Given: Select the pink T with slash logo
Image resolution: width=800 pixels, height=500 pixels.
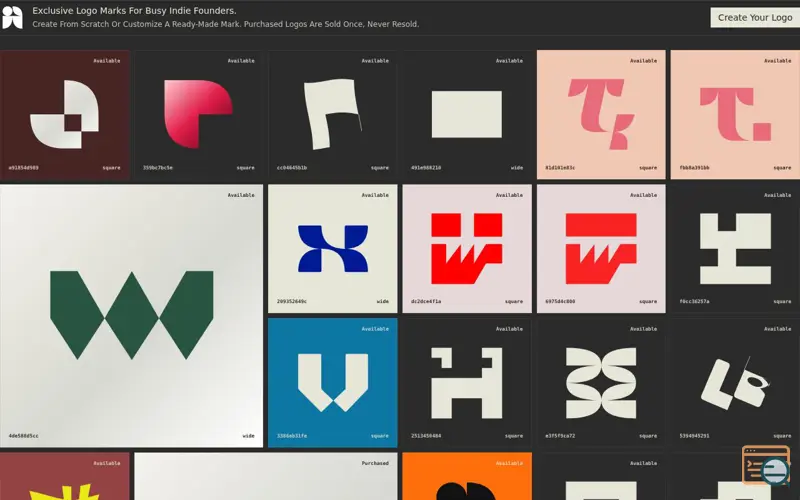Looking at the screenshot, I should (x=601, y=114).
